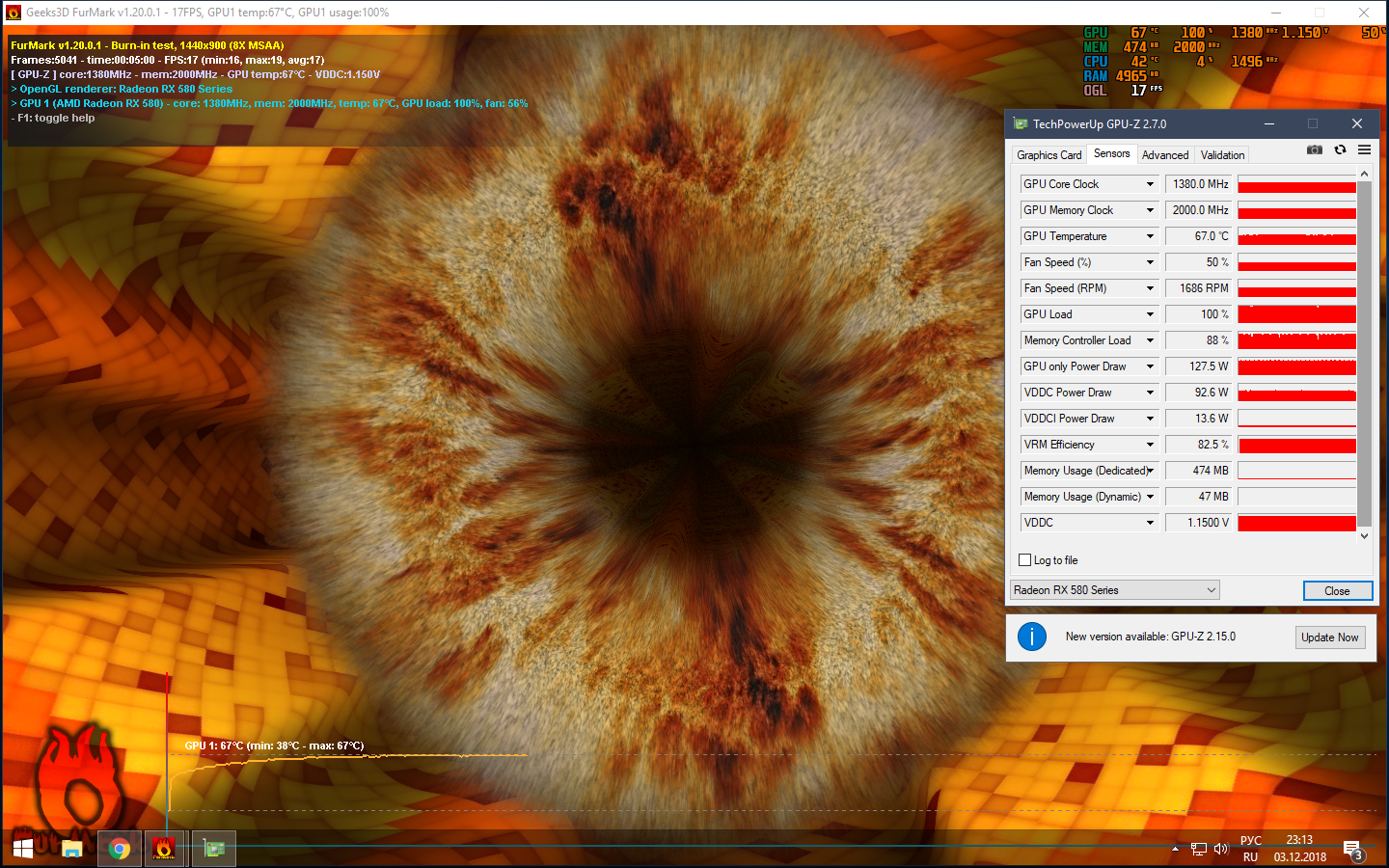The image size is (1389, 868).
Task: Open Google Chrome from the taskbar
Action: tap(120, 849)
